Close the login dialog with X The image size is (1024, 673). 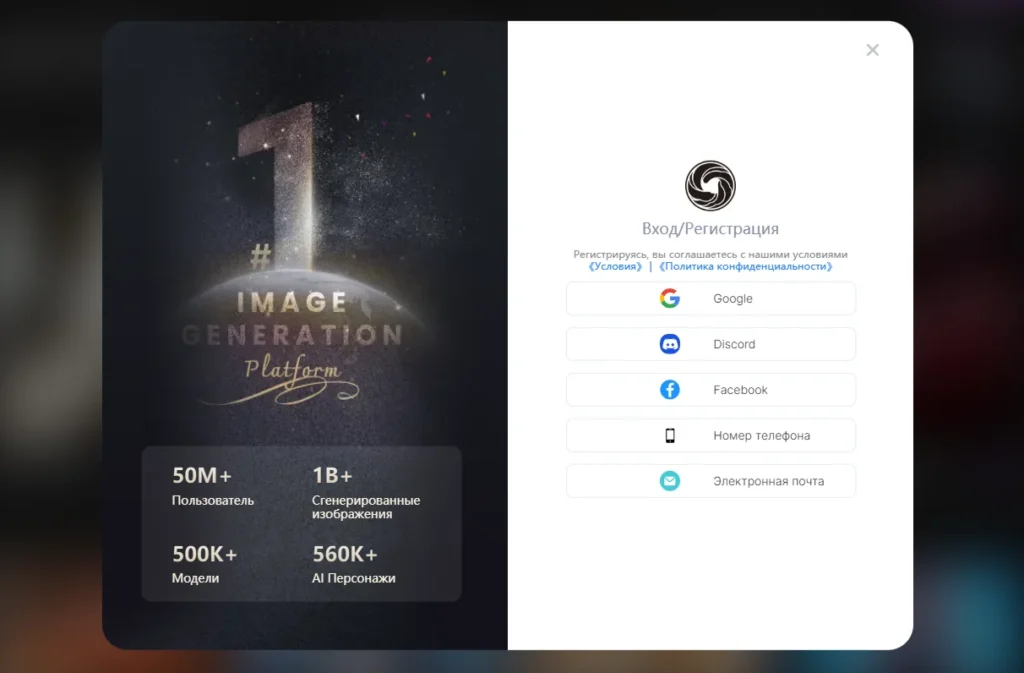[x=872, y=50]
